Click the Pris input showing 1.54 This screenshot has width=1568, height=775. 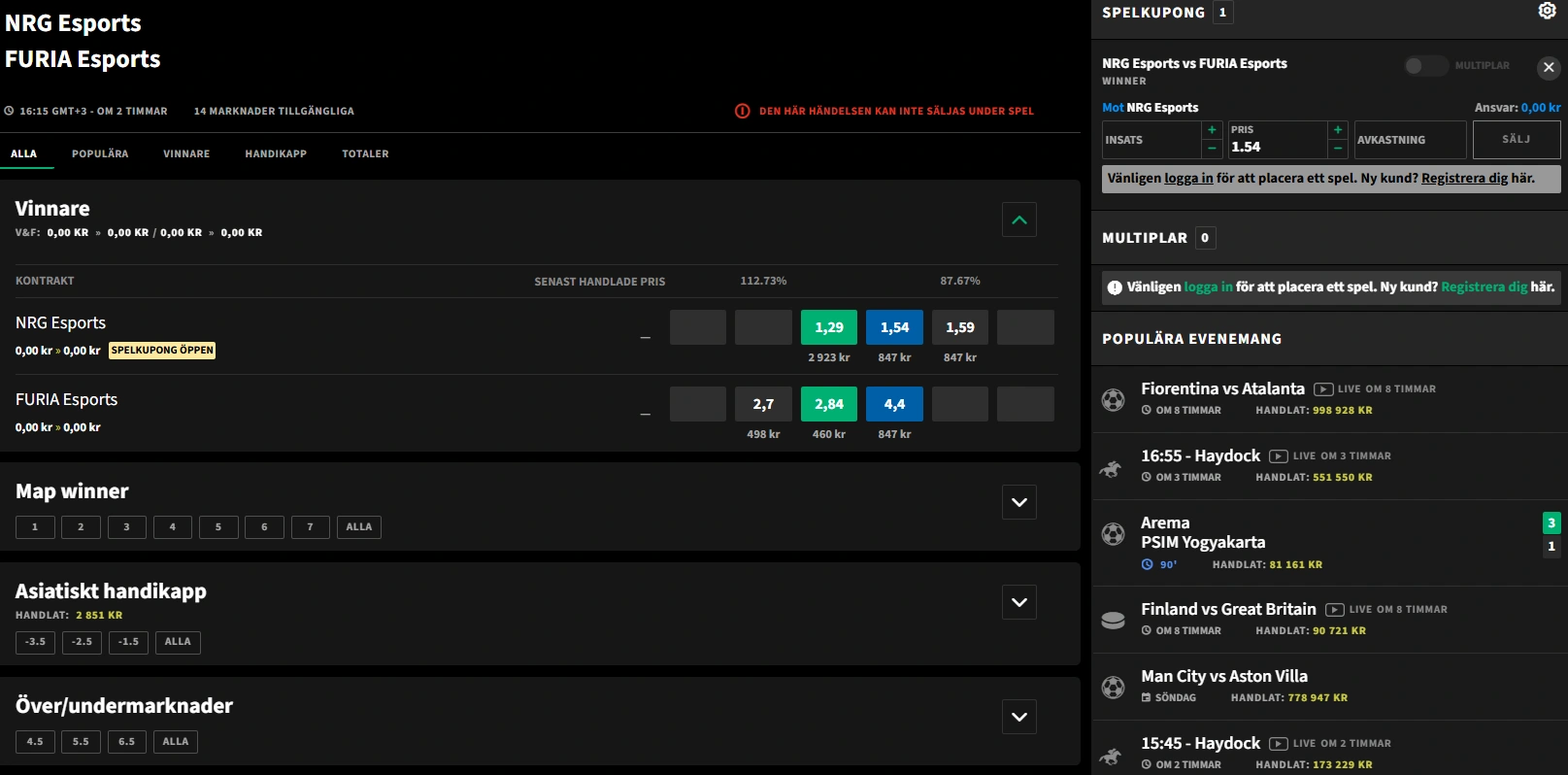(x=1277, y=140)
